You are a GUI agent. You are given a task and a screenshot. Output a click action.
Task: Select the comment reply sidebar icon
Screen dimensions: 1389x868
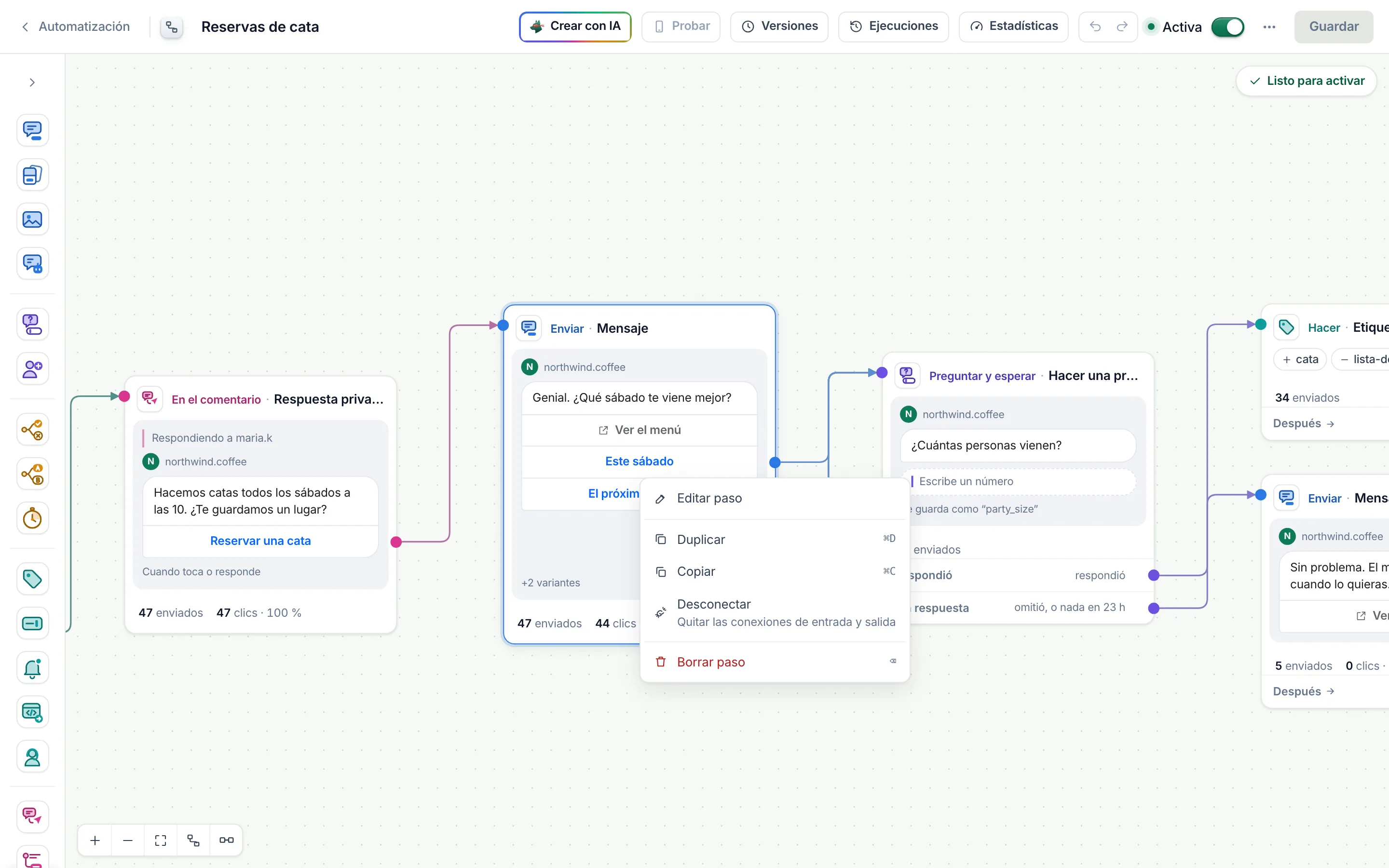pos(32,817)
